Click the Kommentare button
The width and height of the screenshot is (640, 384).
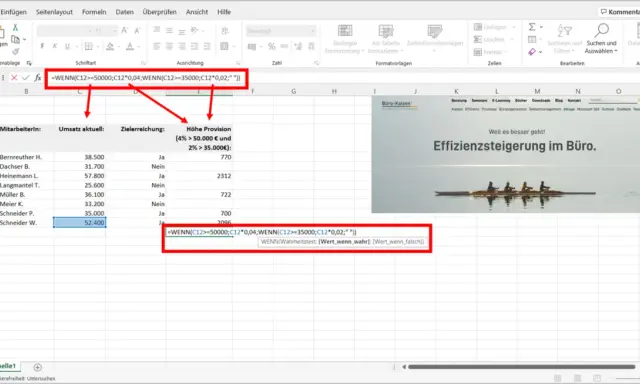pyautogui.click(x=620, y=12)
